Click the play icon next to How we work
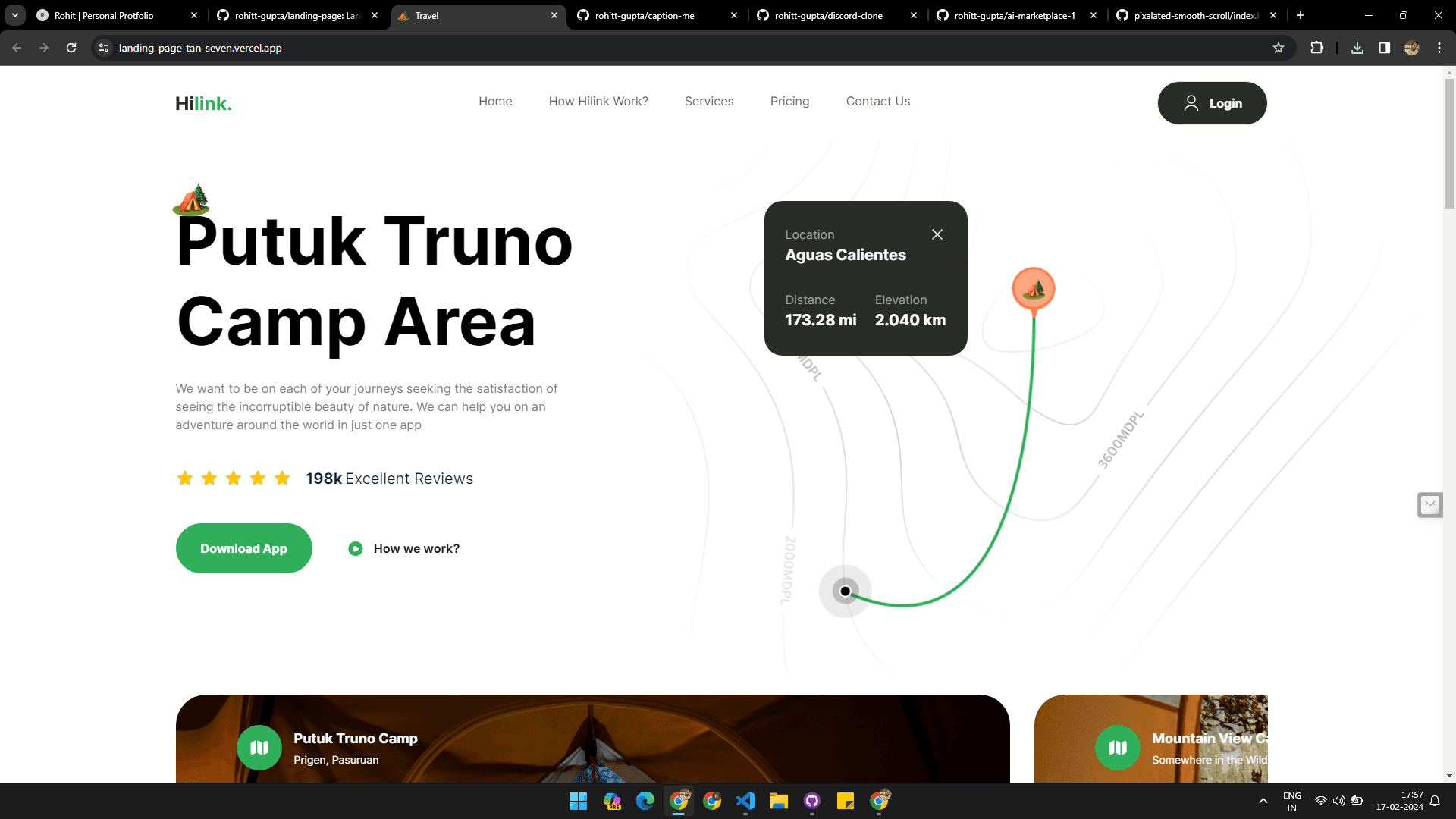Screen dimensions: 1456x819 coord(355,548)
